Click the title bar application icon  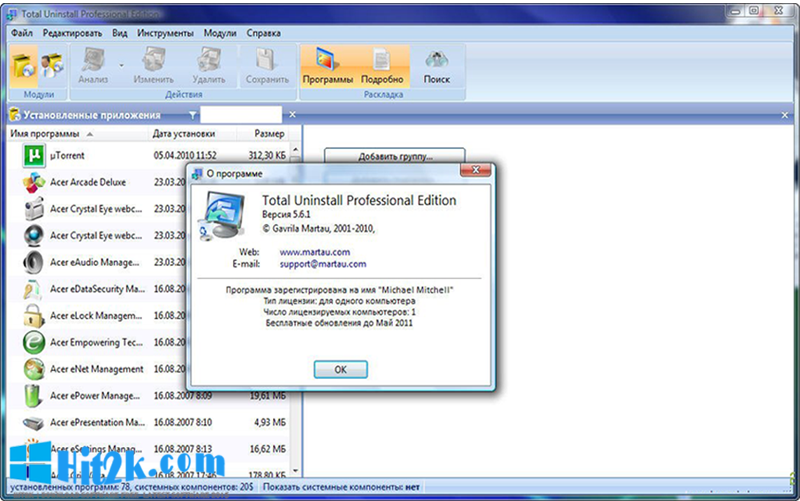[12, 14]
